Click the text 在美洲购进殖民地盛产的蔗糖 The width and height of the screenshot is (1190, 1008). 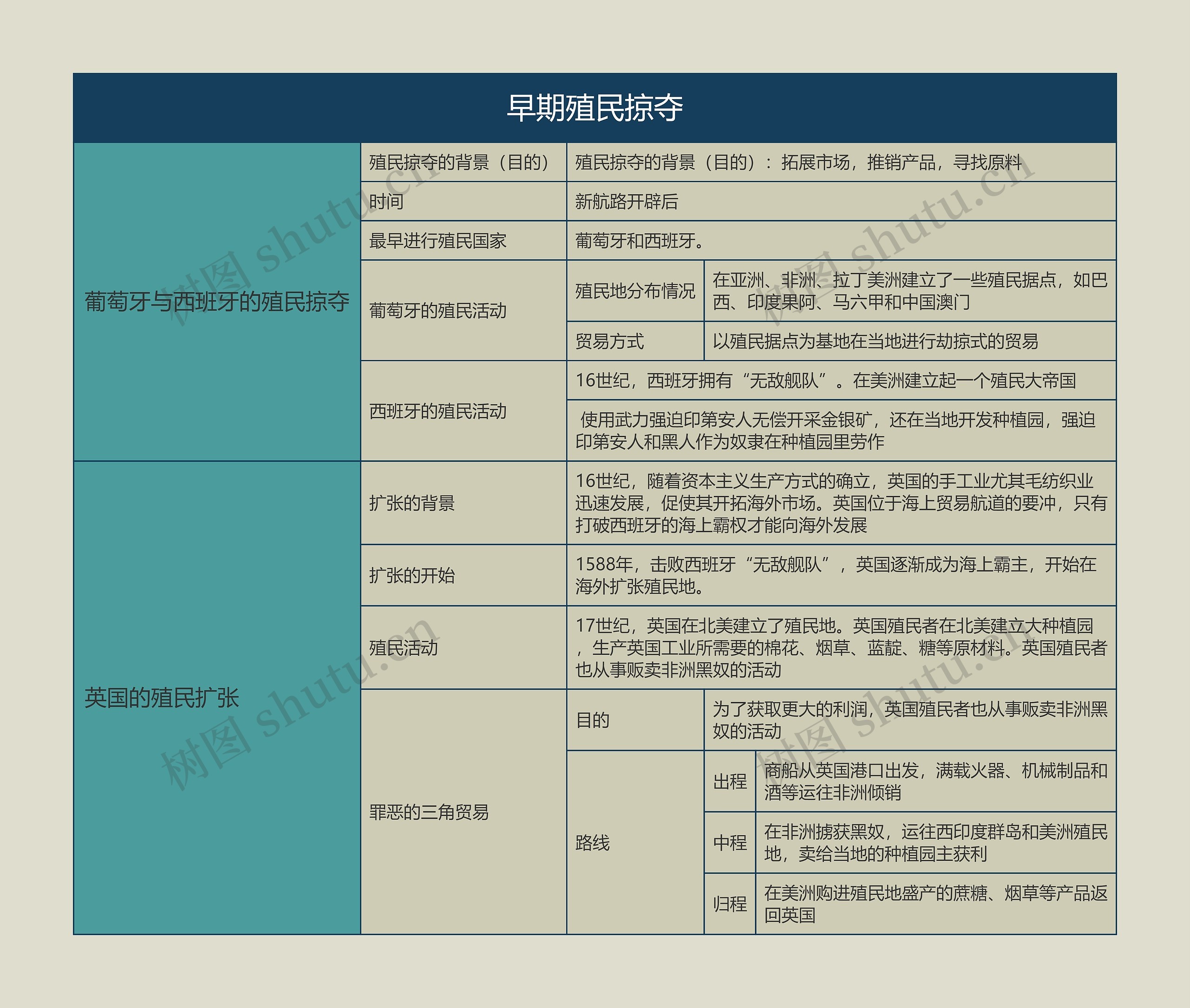[x=876, y=893]
